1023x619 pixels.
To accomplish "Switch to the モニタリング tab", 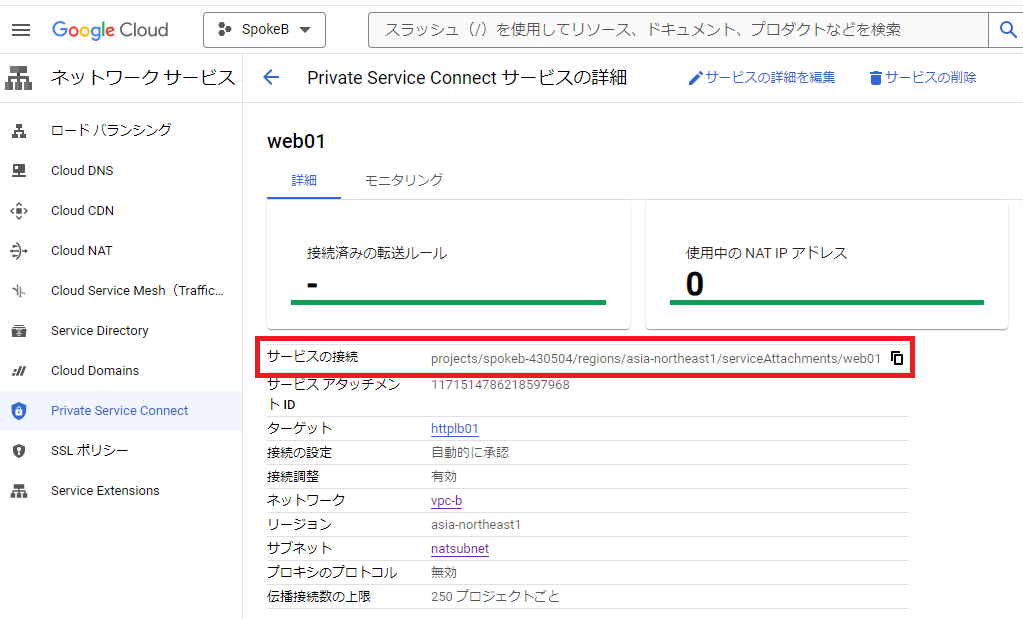I will coord(403,180).
